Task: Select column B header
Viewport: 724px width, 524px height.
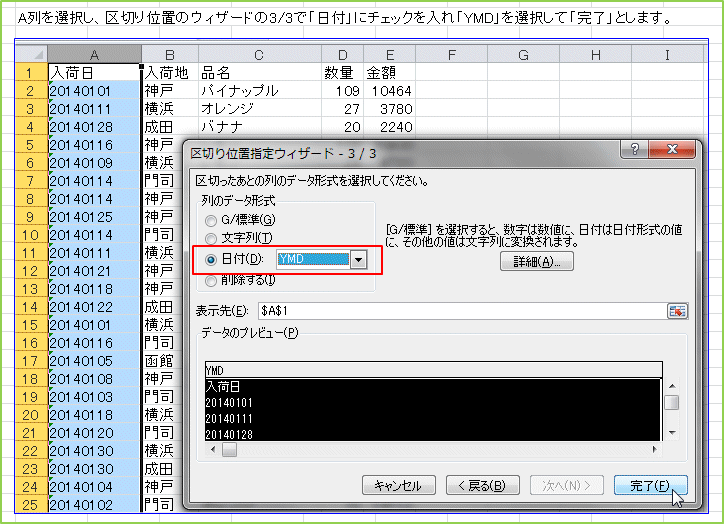Action: [170, 54]
